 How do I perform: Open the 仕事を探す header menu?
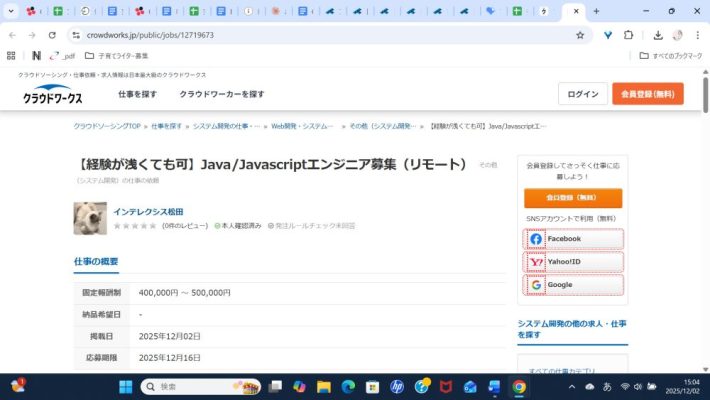[x=137, y=94]
